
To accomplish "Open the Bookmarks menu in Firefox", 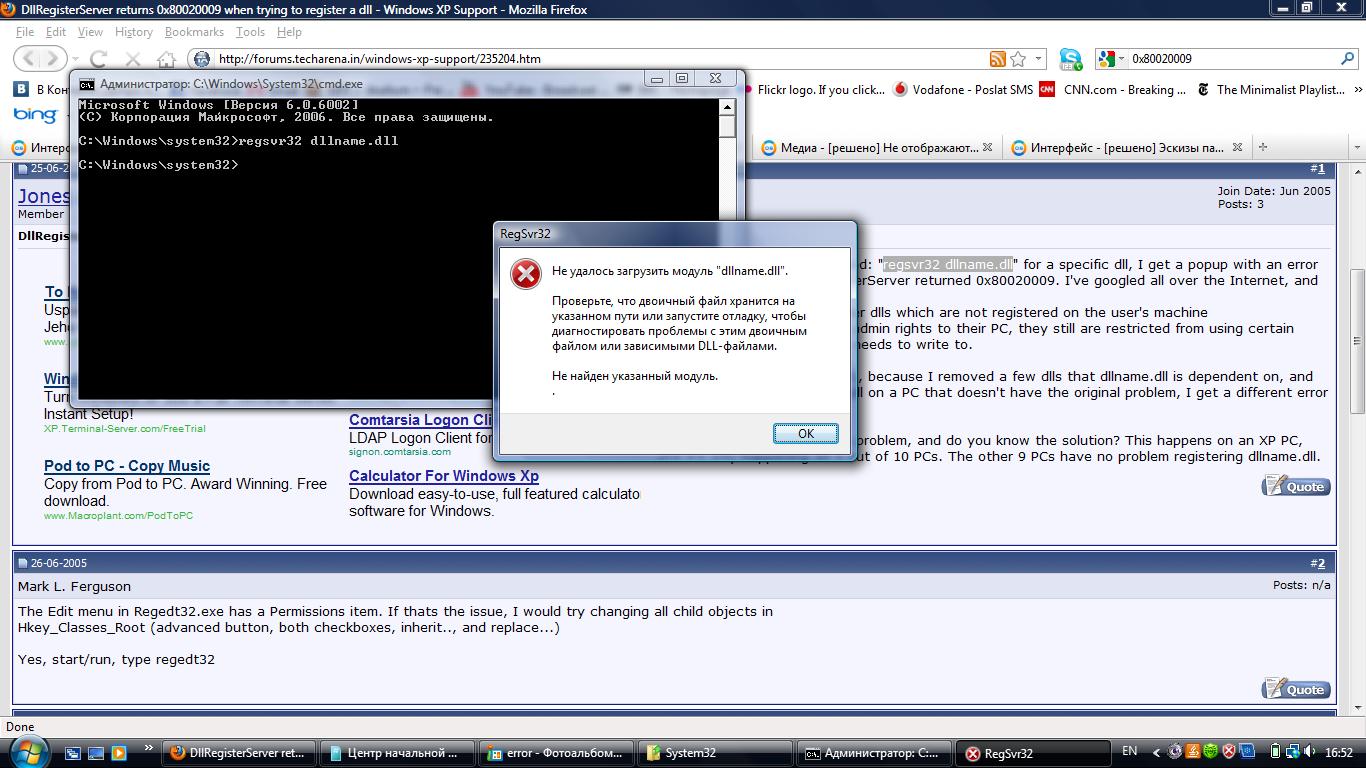I will [194, 32].
